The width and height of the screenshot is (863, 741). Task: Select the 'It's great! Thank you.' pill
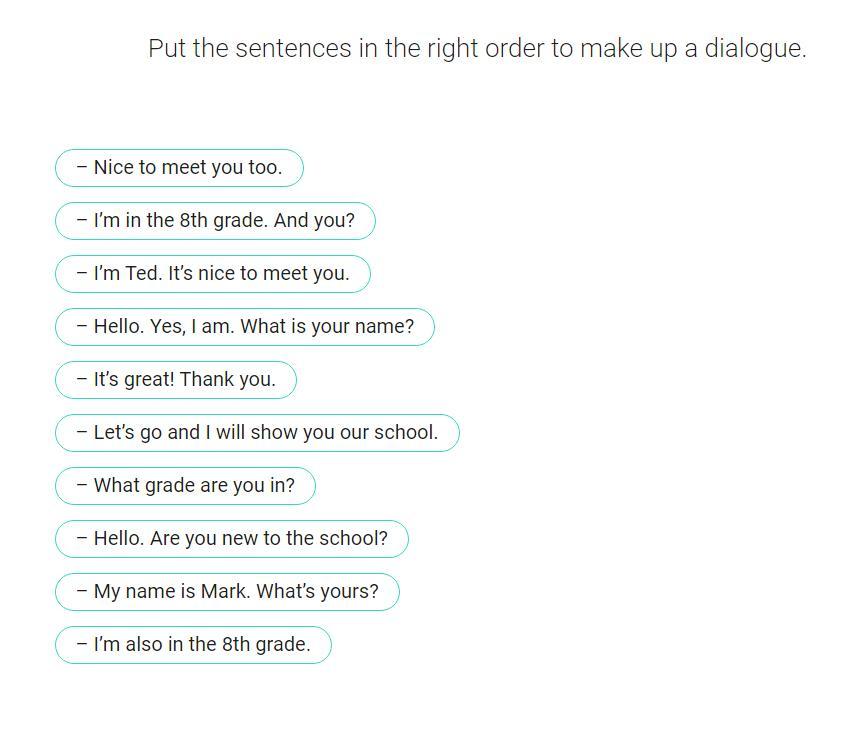pos(176,380)
